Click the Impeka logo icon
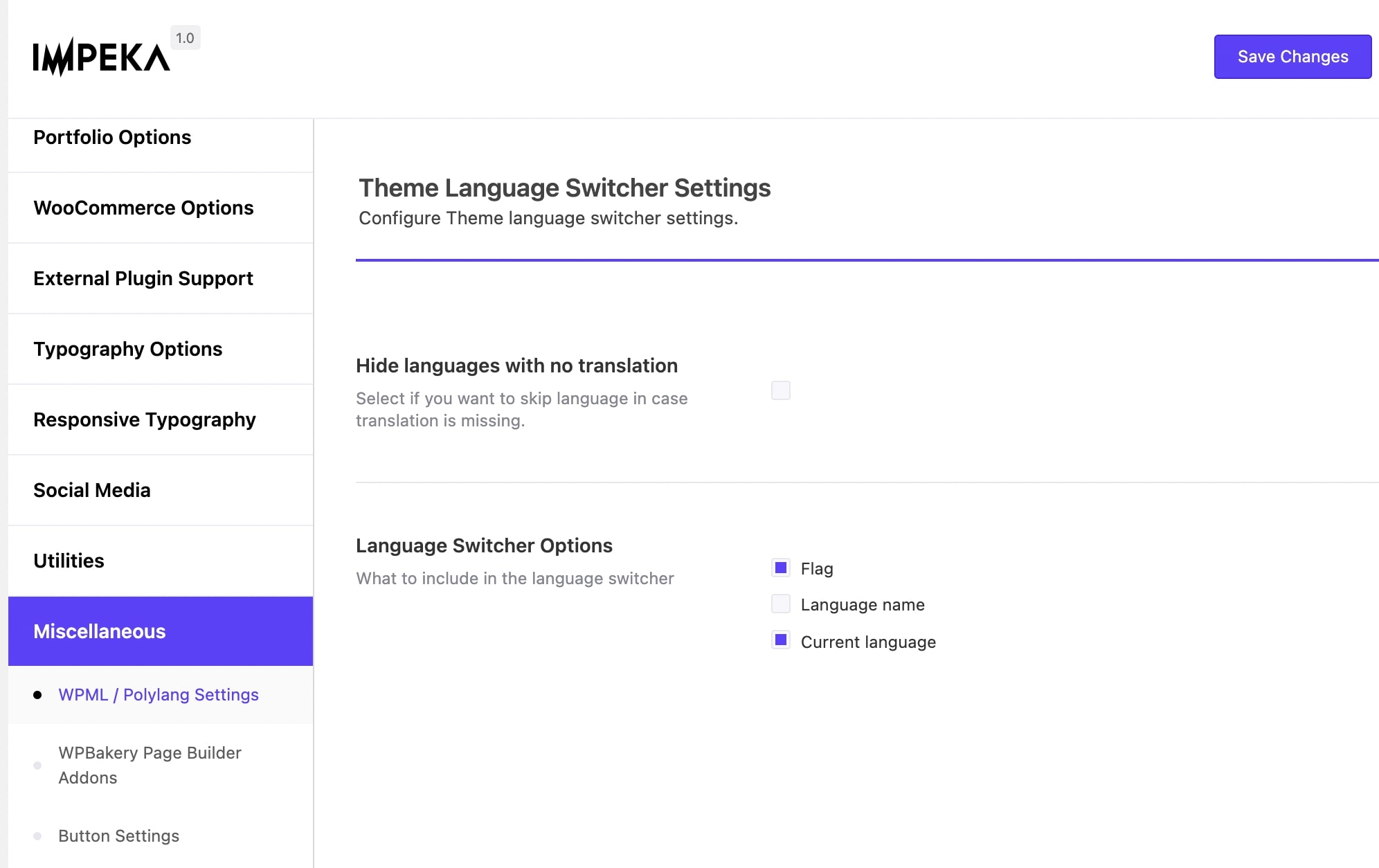The width and height of the screenshot is (1379, 868). coord(101,56)
